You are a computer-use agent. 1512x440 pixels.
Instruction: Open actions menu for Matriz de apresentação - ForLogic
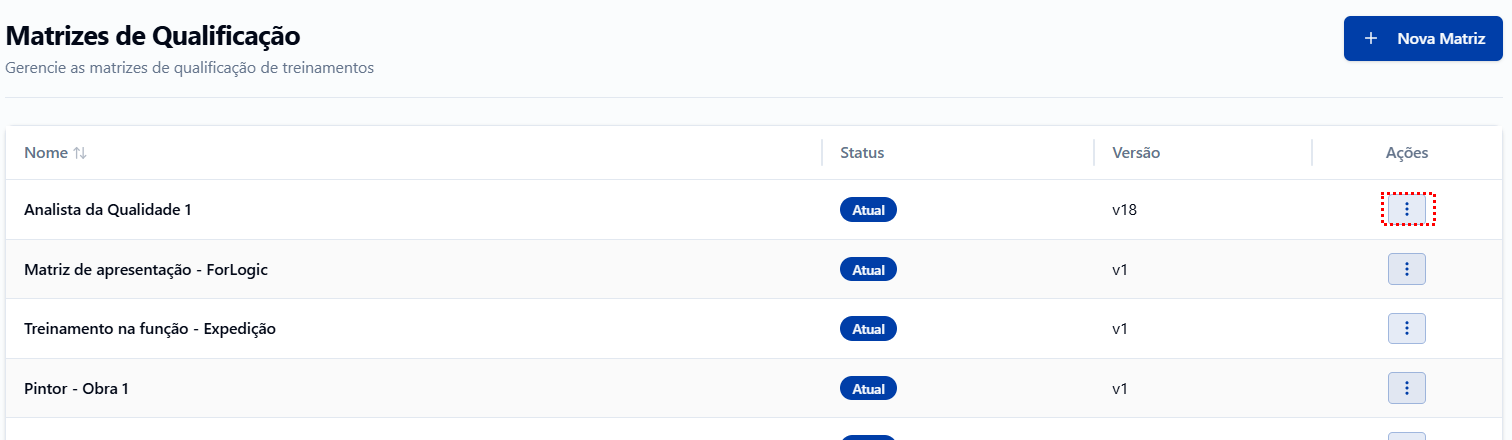point(1407,269)
